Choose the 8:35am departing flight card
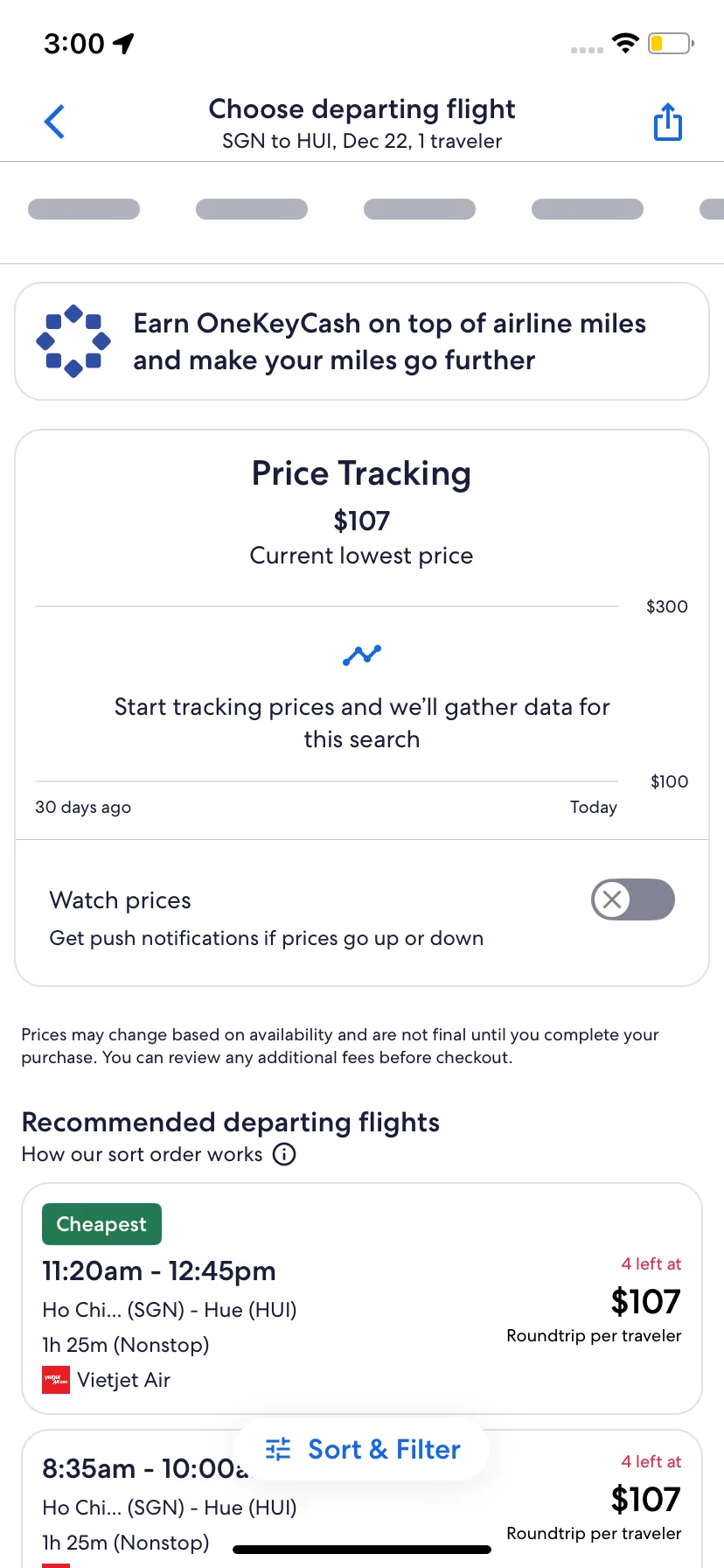 click(362, 1499)
